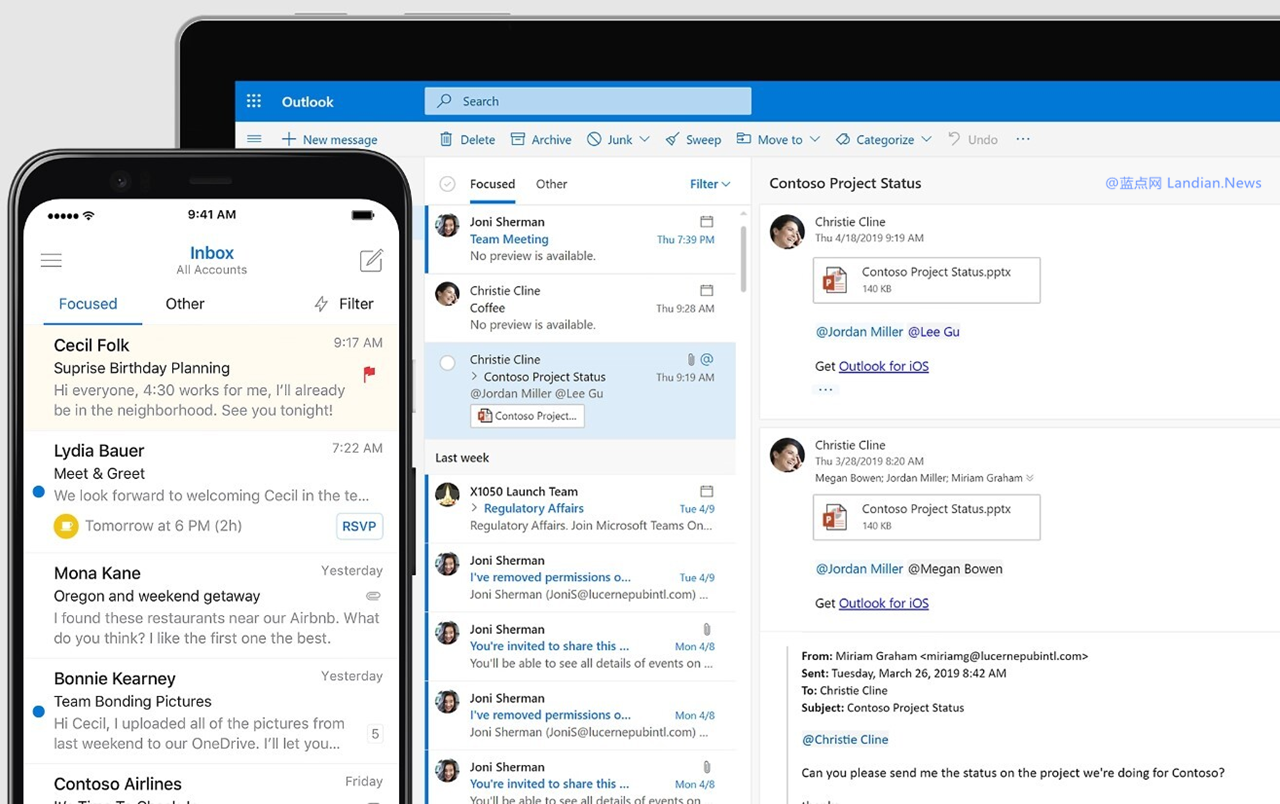
Task: Open the app launcher waffle icon
Action: (254, 101)
